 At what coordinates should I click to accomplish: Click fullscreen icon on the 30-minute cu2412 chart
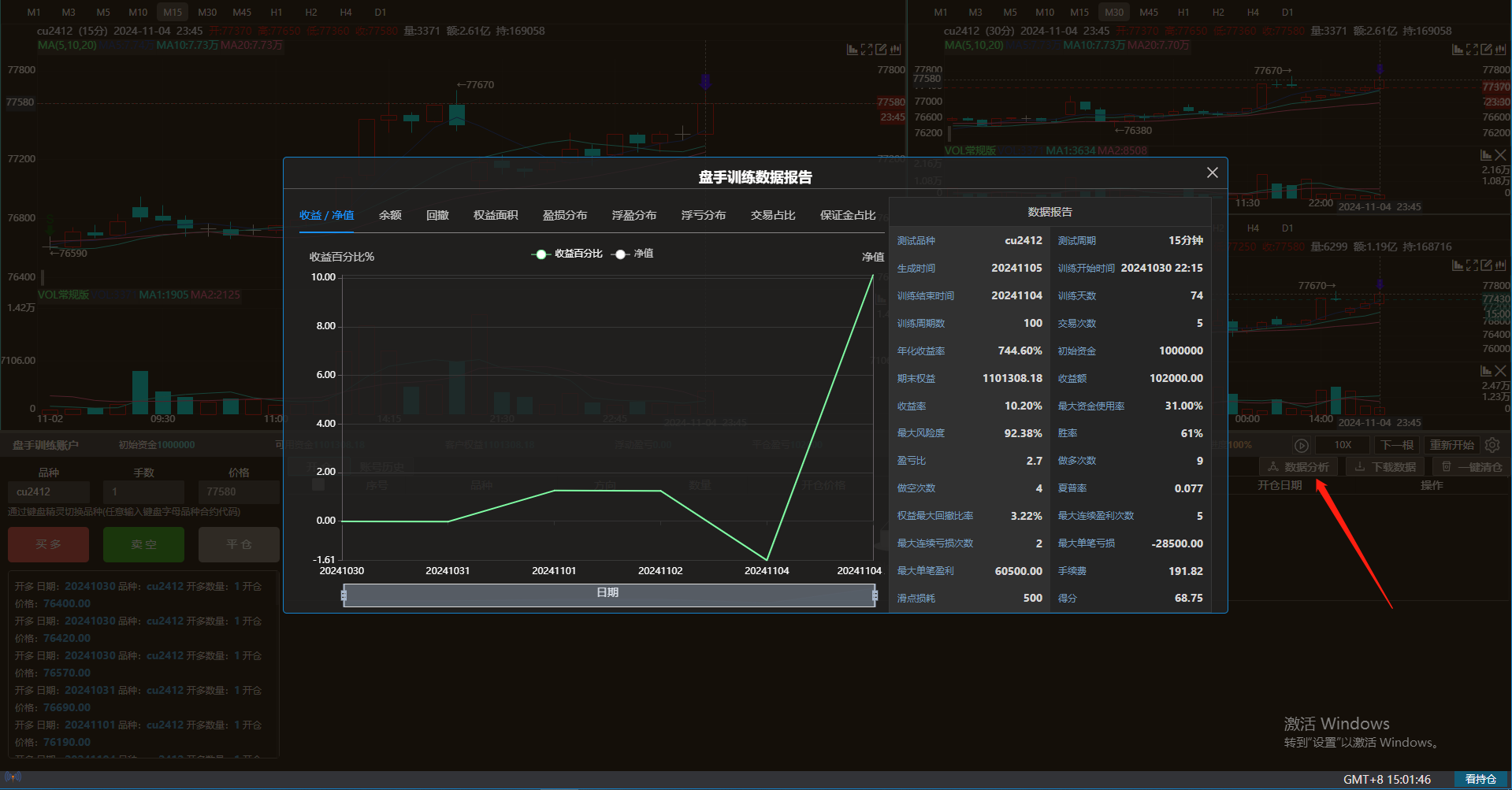point(1472,50)
